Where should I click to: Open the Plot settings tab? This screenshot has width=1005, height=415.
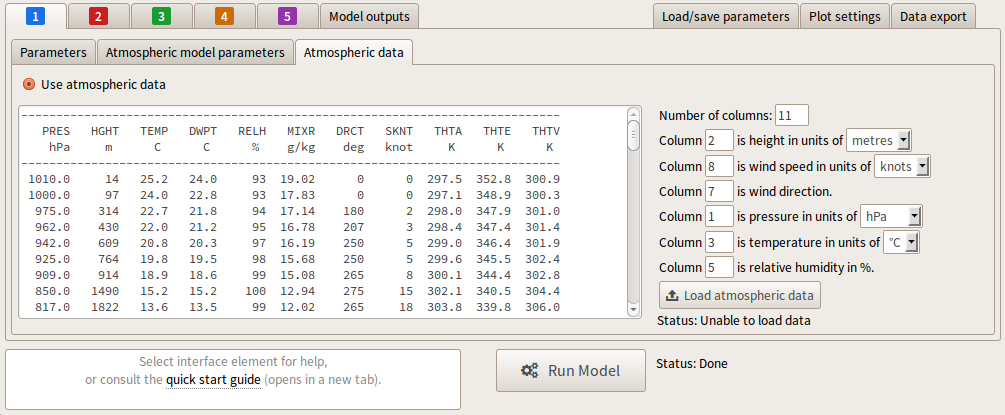click(844, 16)
